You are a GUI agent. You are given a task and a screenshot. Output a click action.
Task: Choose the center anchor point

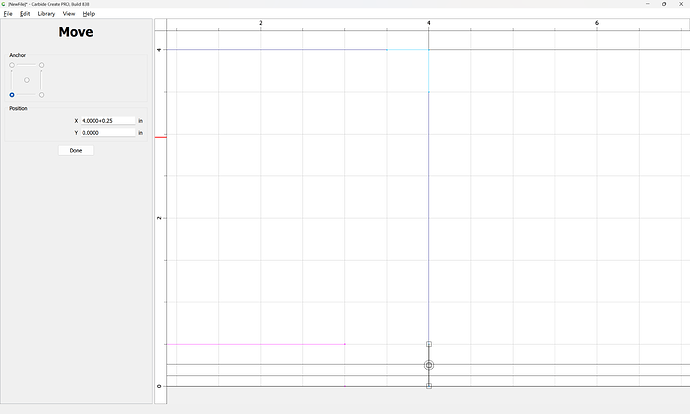coord(27,80)
